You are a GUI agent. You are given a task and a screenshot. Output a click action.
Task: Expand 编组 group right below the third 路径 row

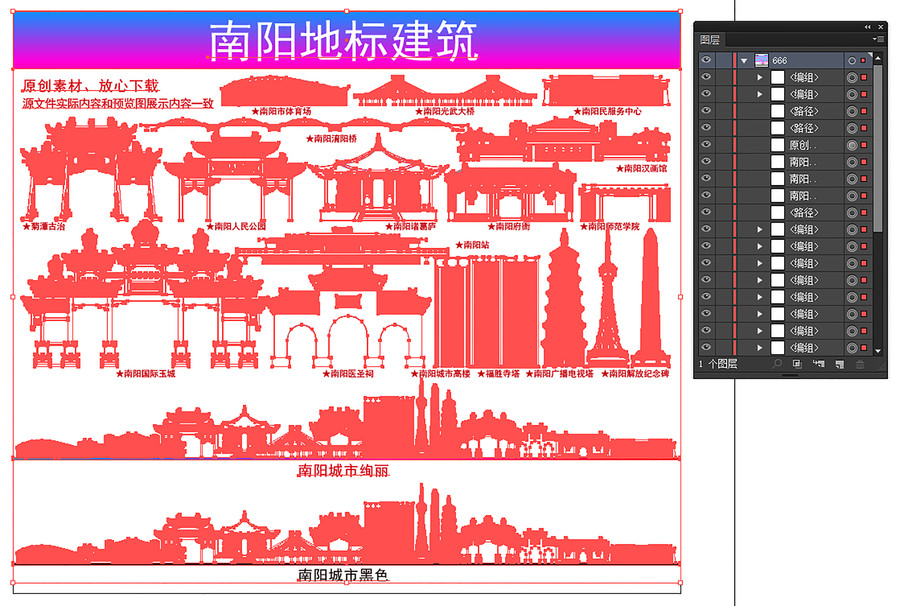tap(759, 230)
